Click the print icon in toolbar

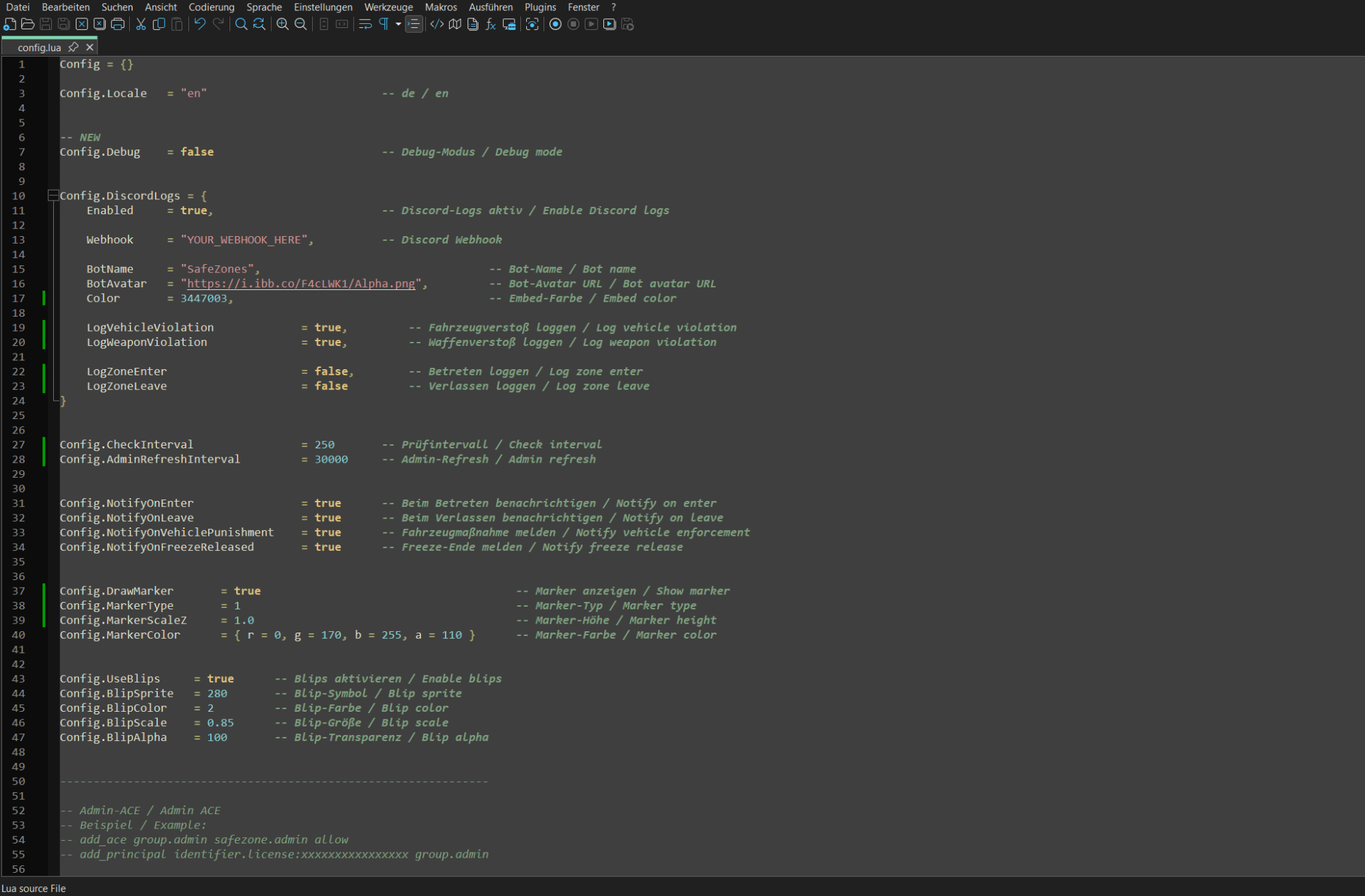(117, 25)
